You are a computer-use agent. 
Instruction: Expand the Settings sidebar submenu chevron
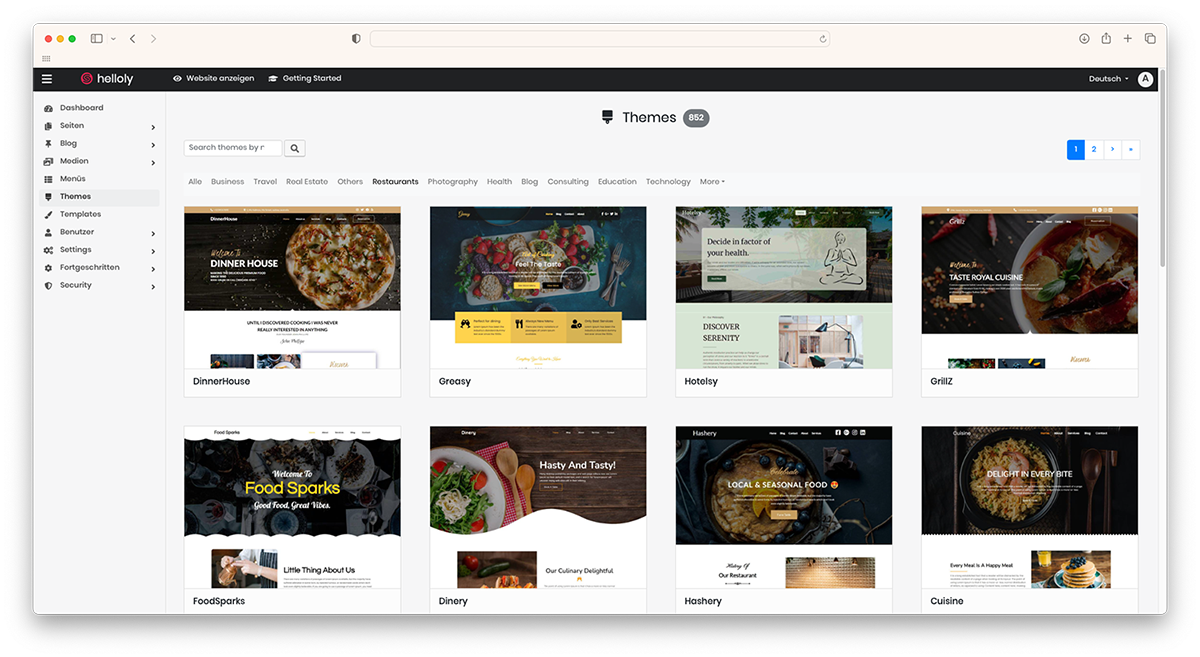tap(153, 251)
